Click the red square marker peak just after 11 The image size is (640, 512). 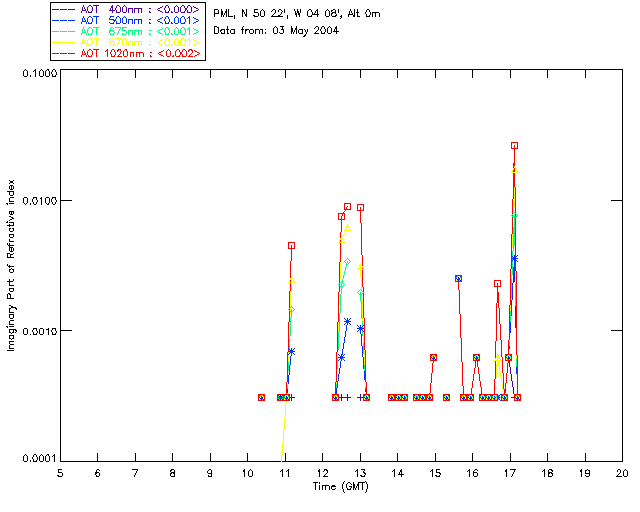(291, 245)
